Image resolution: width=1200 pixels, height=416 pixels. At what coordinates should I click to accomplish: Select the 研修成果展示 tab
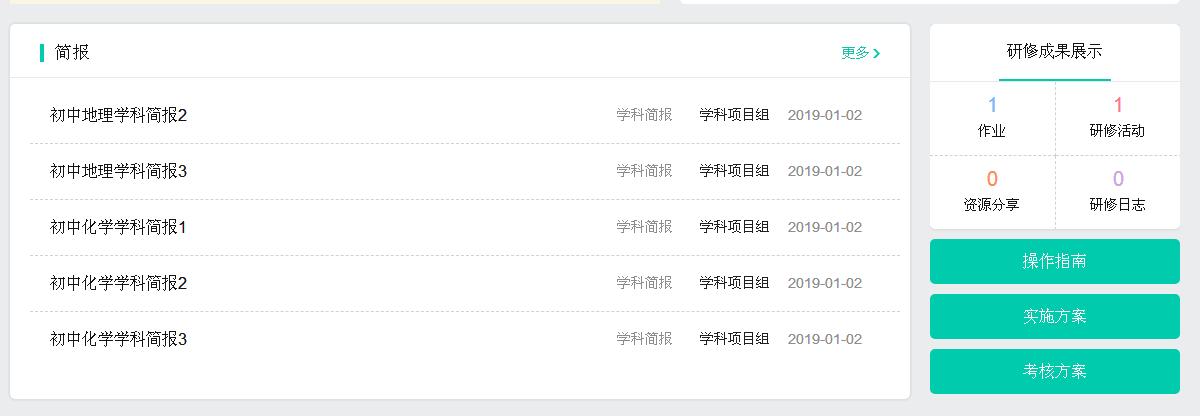1054,52
